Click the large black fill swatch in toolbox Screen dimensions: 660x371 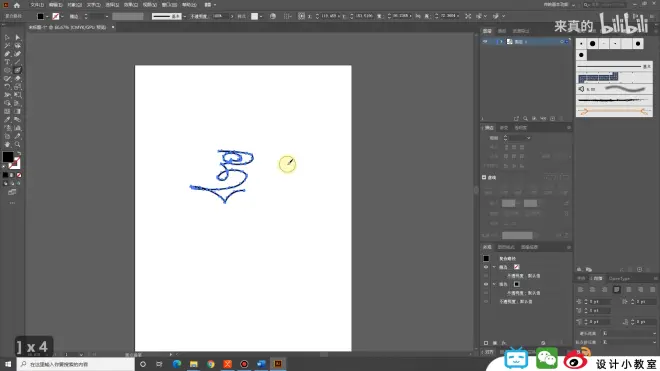8,157
